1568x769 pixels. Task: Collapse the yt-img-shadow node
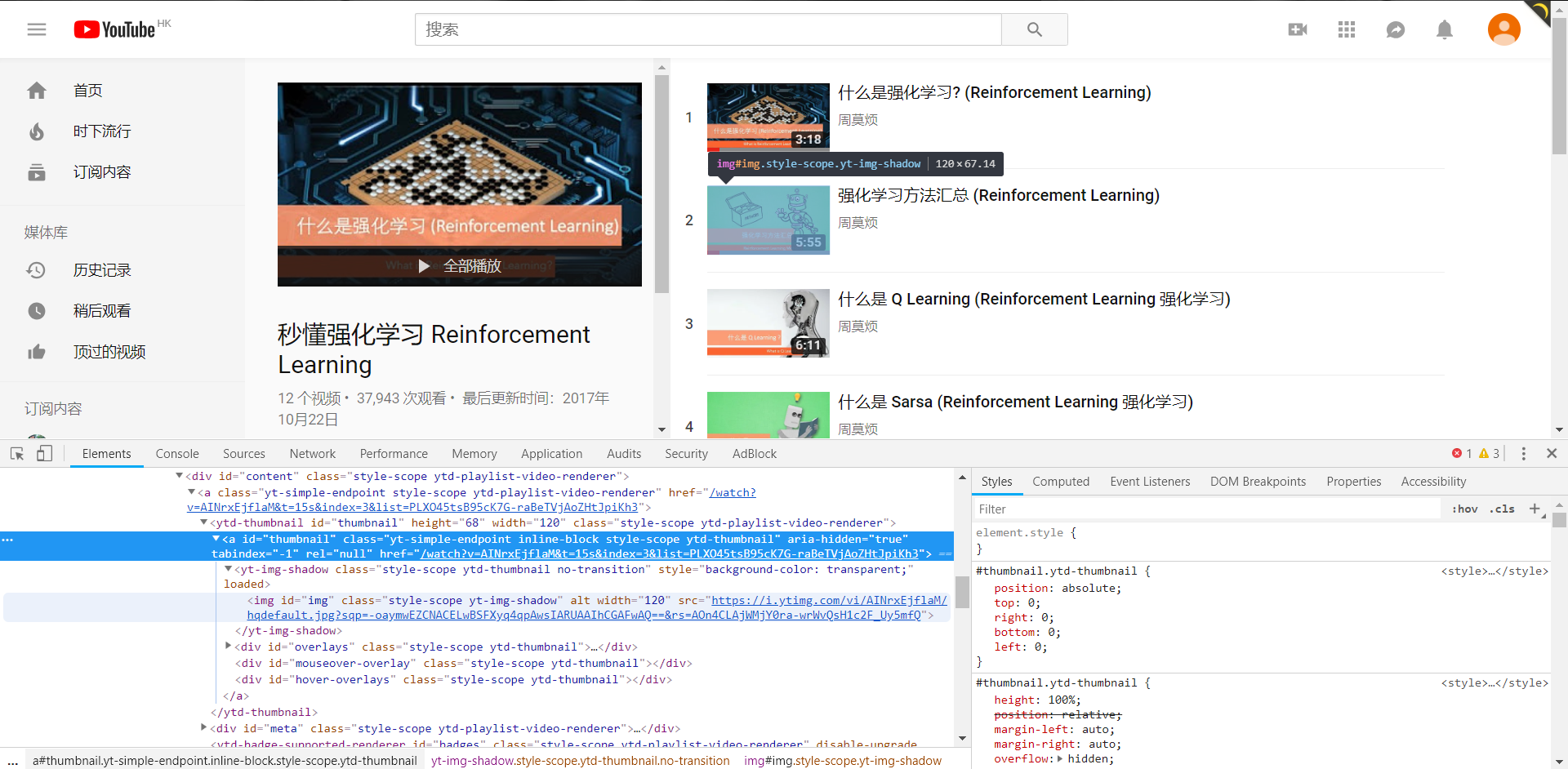(x=229, y=569)
